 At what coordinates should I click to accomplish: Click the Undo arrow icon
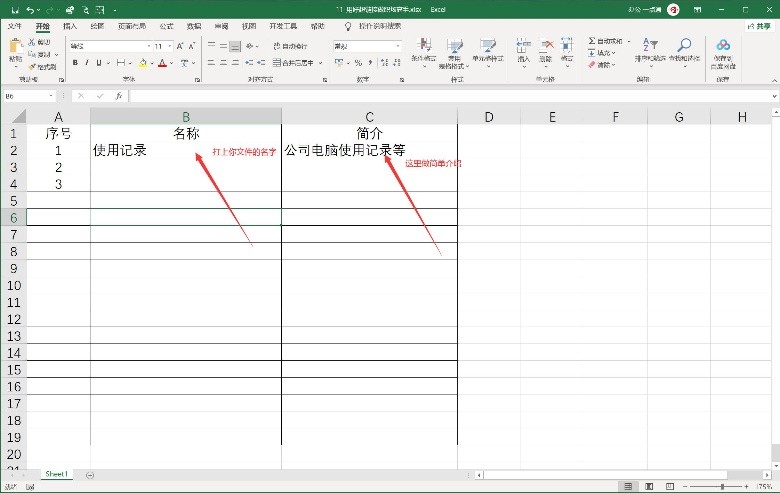pos(31,10)
